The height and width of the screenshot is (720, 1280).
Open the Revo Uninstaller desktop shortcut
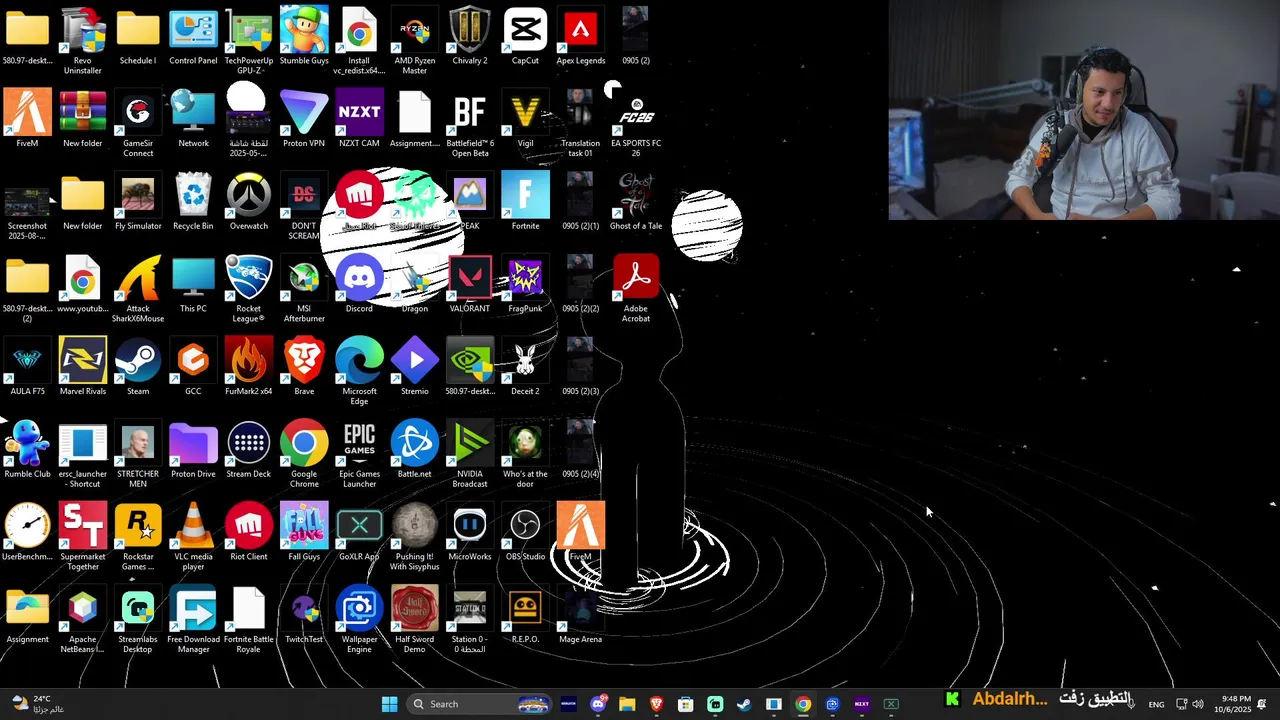pyautogui.click(x=82, y=39)
